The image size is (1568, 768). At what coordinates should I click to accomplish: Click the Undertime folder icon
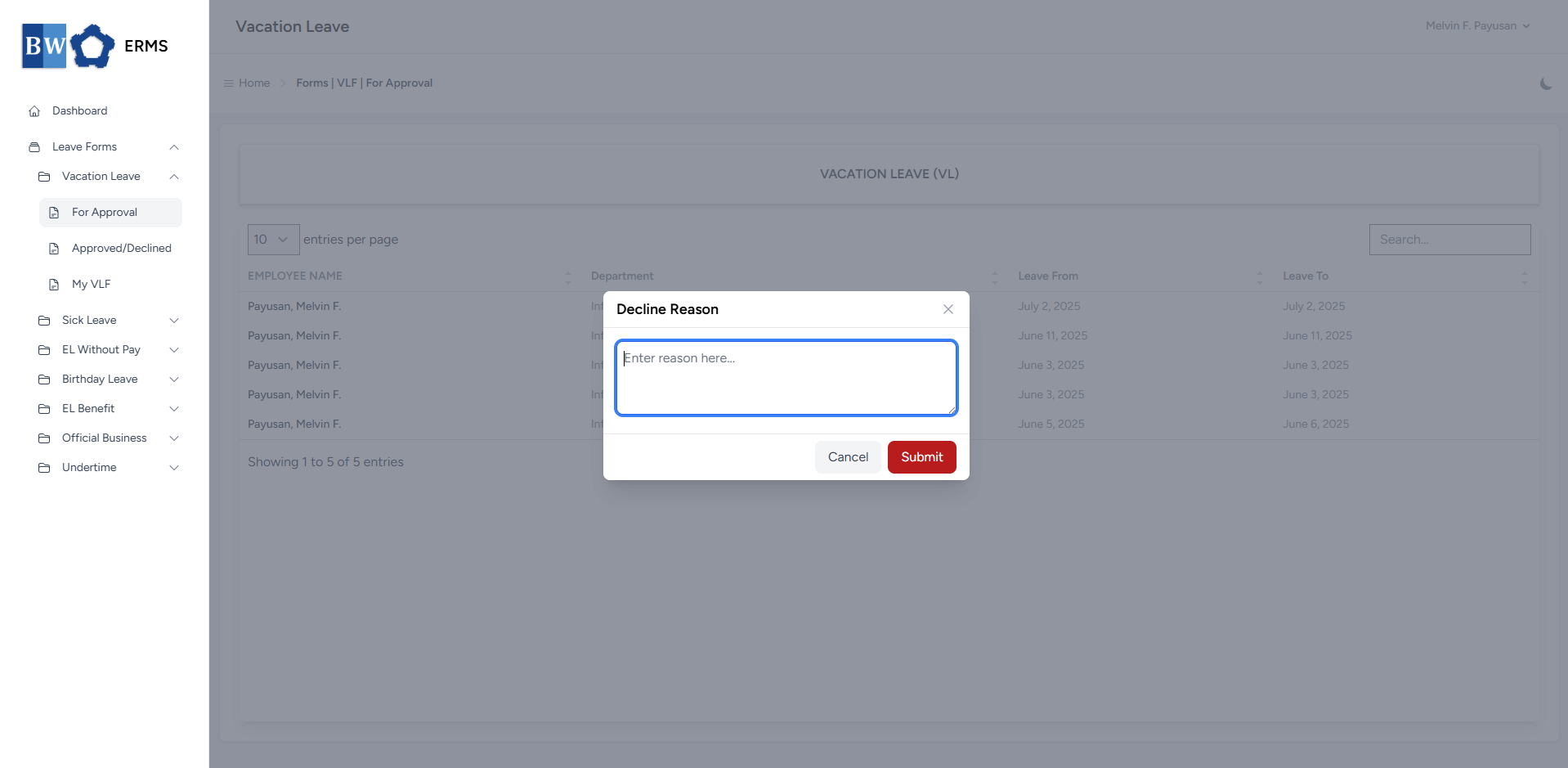tap(44, 468)
